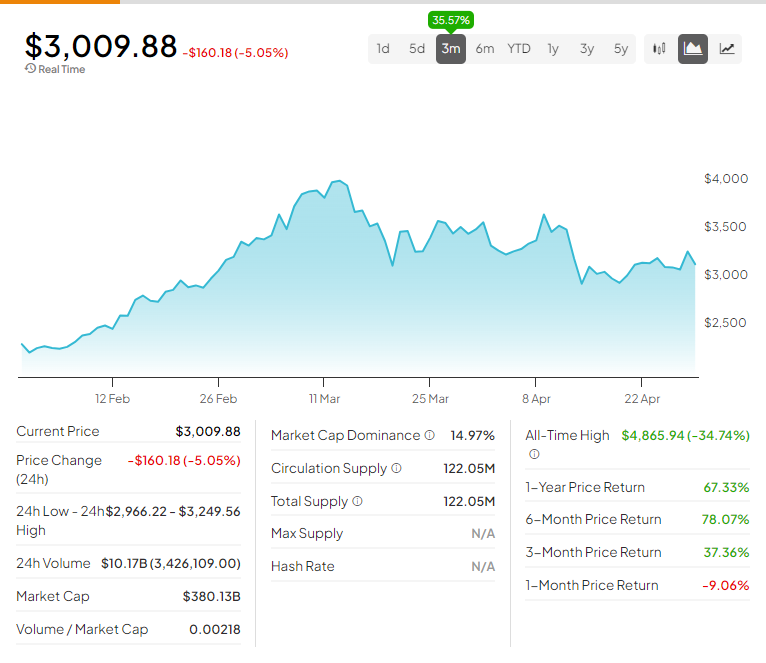
Task: Click the $3,009.88 headline price
Action: click(x=101, y=46)
